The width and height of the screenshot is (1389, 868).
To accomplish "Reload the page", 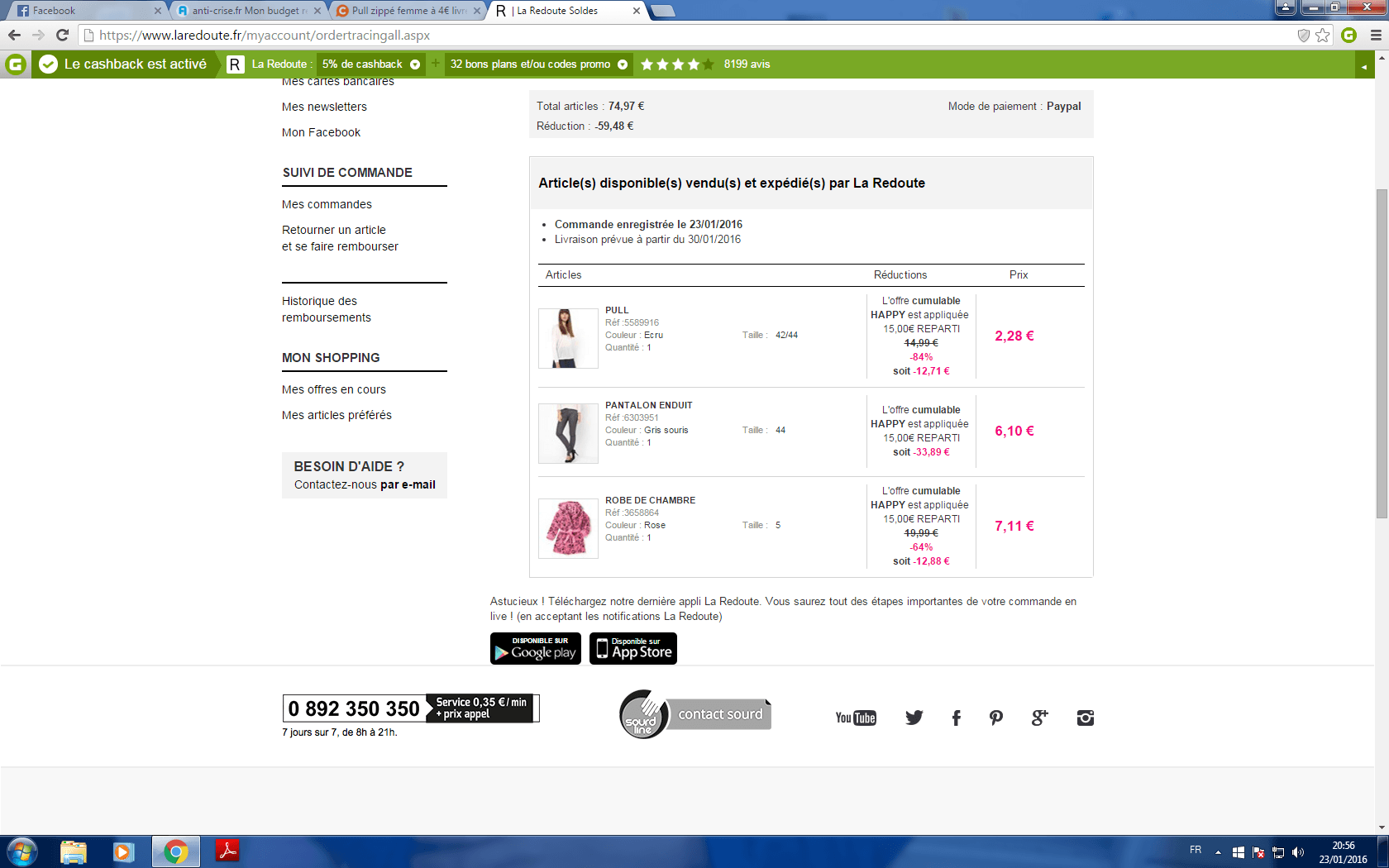I will (x=62, y=35).
